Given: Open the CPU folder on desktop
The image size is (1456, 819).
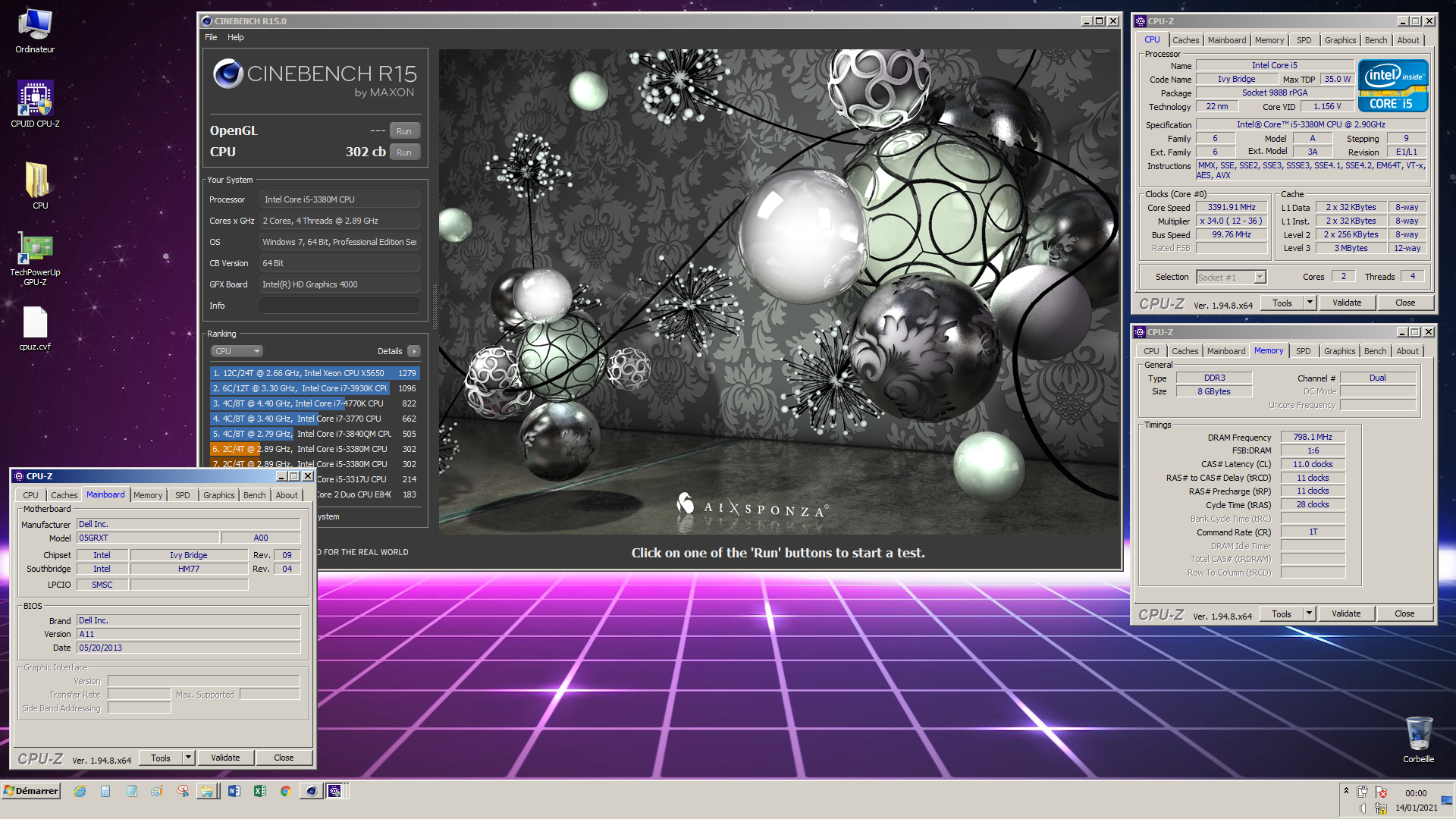Looking at the screenshot, I should [39, 185].
